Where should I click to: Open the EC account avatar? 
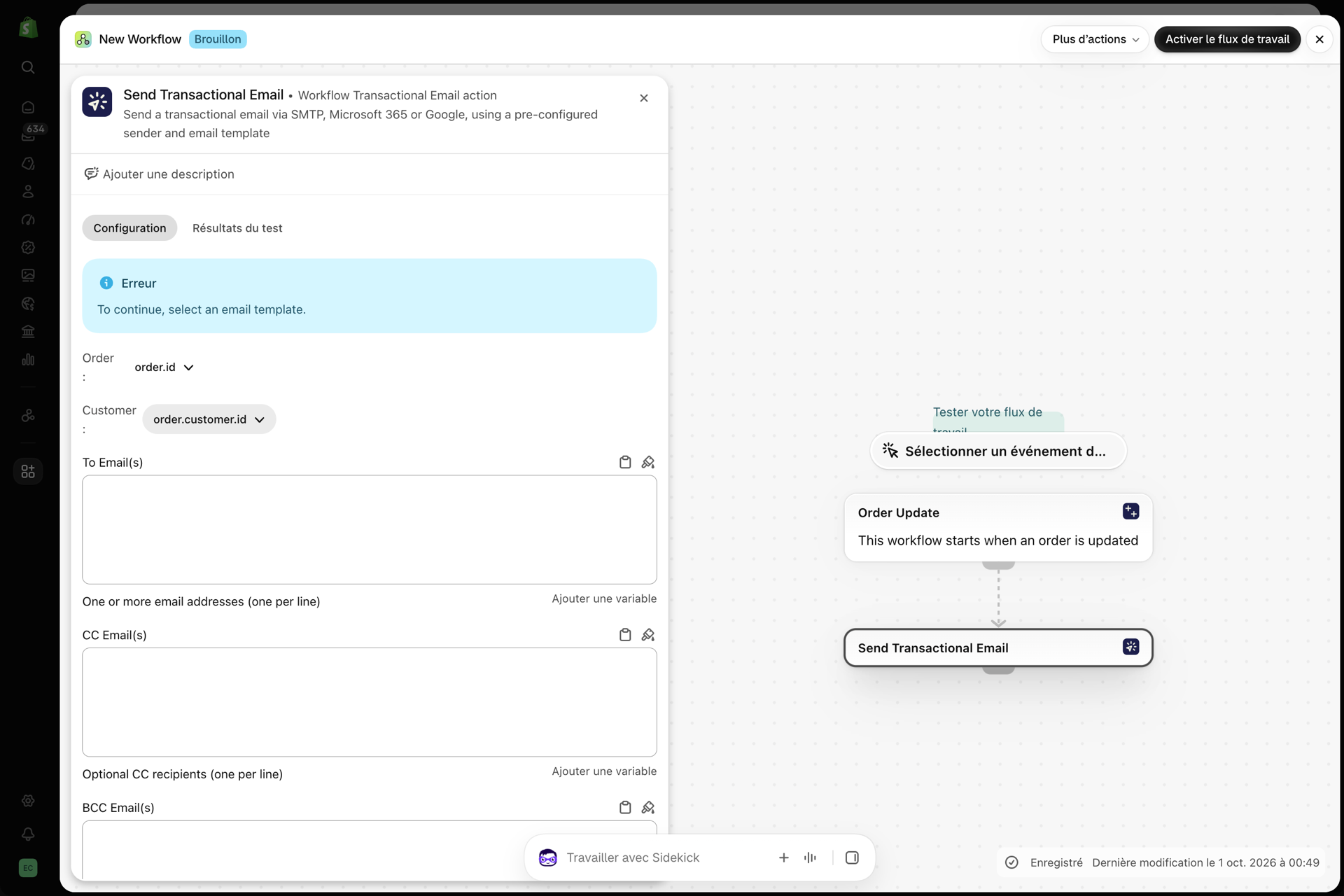[x=28, y=868]
